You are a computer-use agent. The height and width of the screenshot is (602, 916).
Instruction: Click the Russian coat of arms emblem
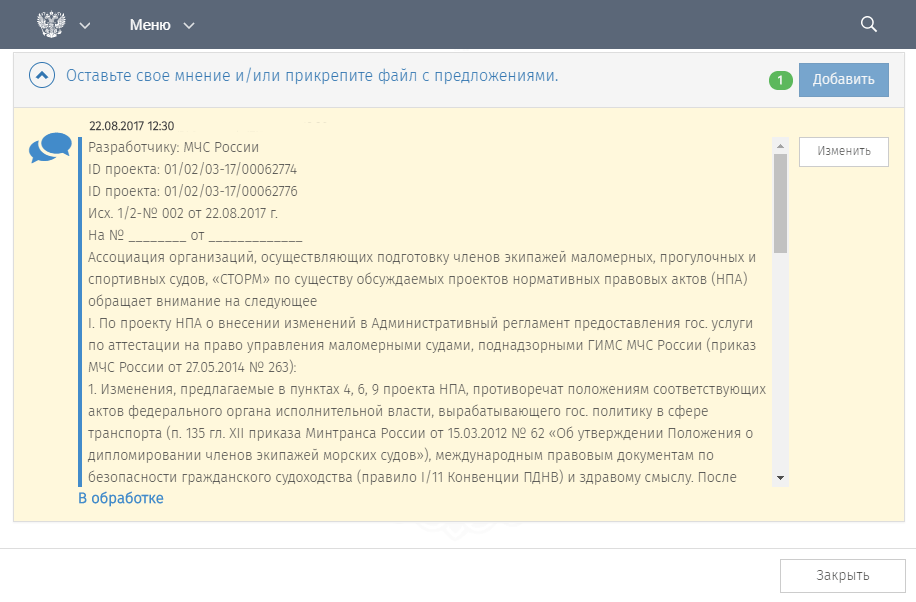click(51, 25)
